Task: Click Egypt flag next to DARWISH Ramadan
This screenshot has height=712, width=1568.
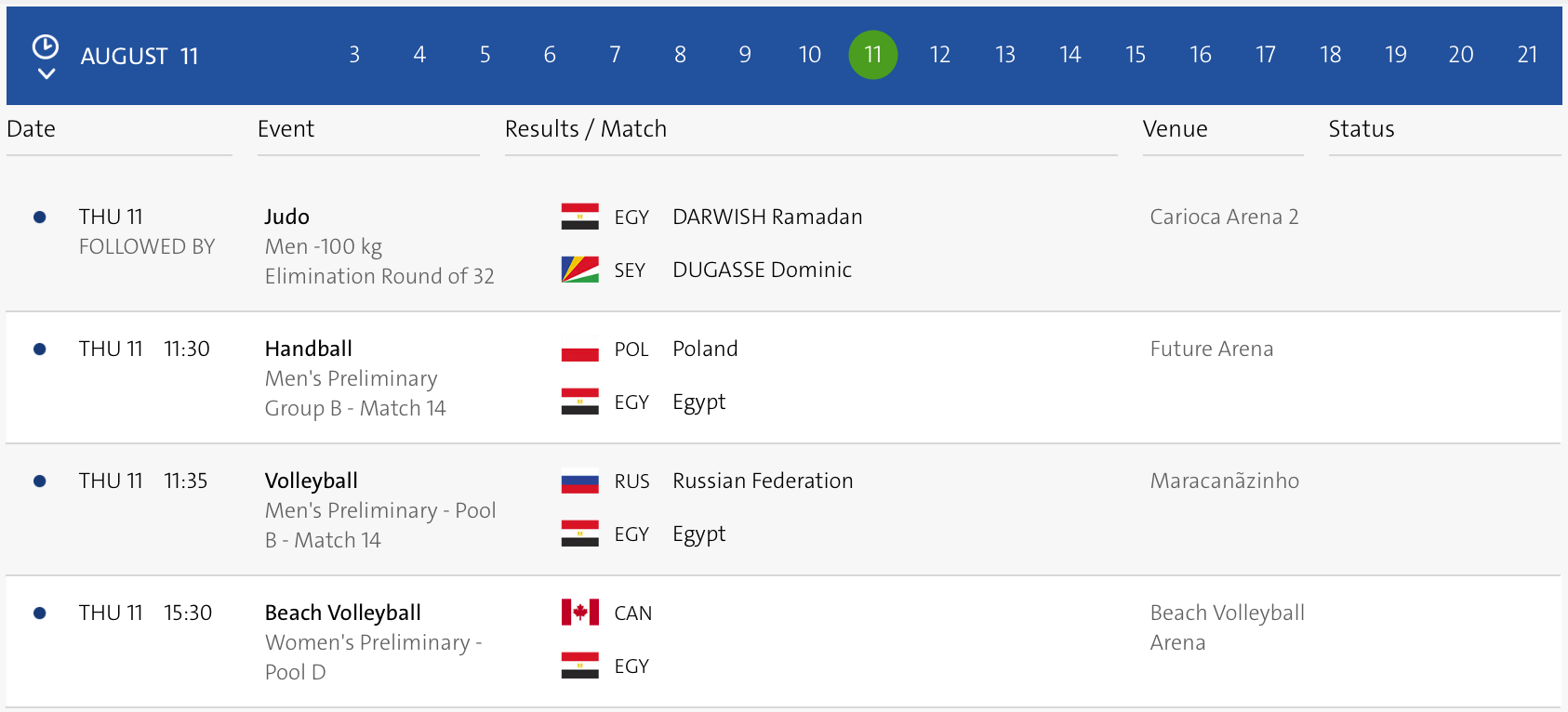Action: coord(579,217)
